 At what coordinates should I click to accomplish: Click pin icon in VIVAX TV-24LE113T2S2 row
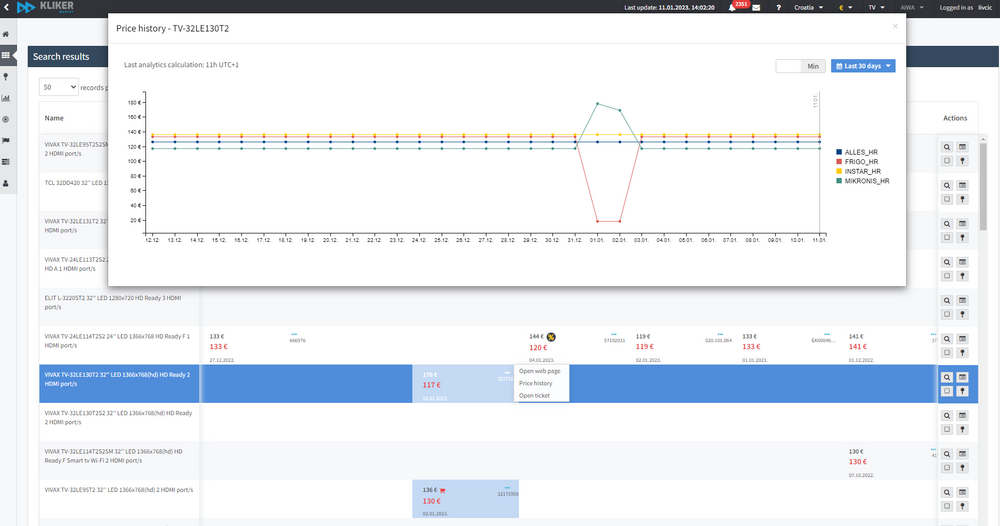962,276
